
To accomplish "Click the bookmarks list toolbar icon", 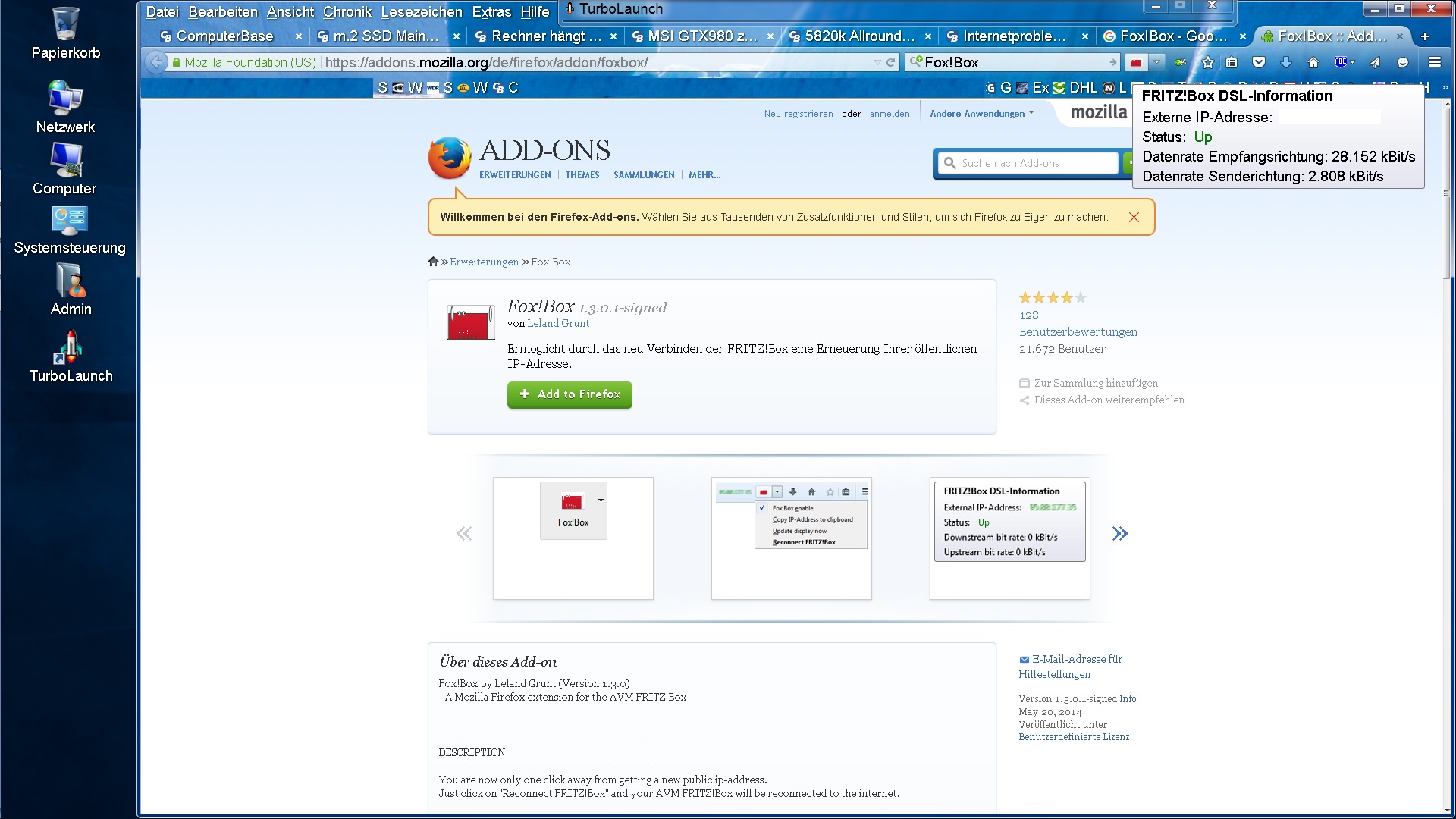I will coord(1232,63).
